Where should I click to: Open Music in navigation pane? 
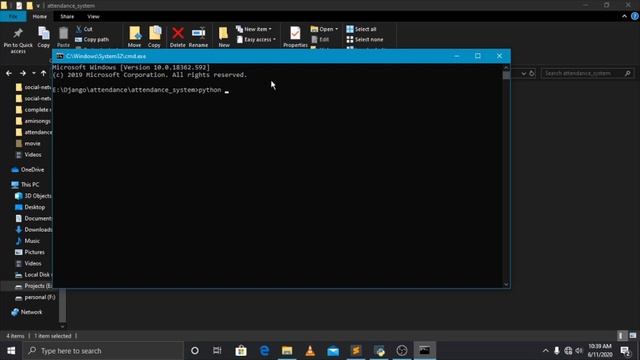tap(28, 241)
